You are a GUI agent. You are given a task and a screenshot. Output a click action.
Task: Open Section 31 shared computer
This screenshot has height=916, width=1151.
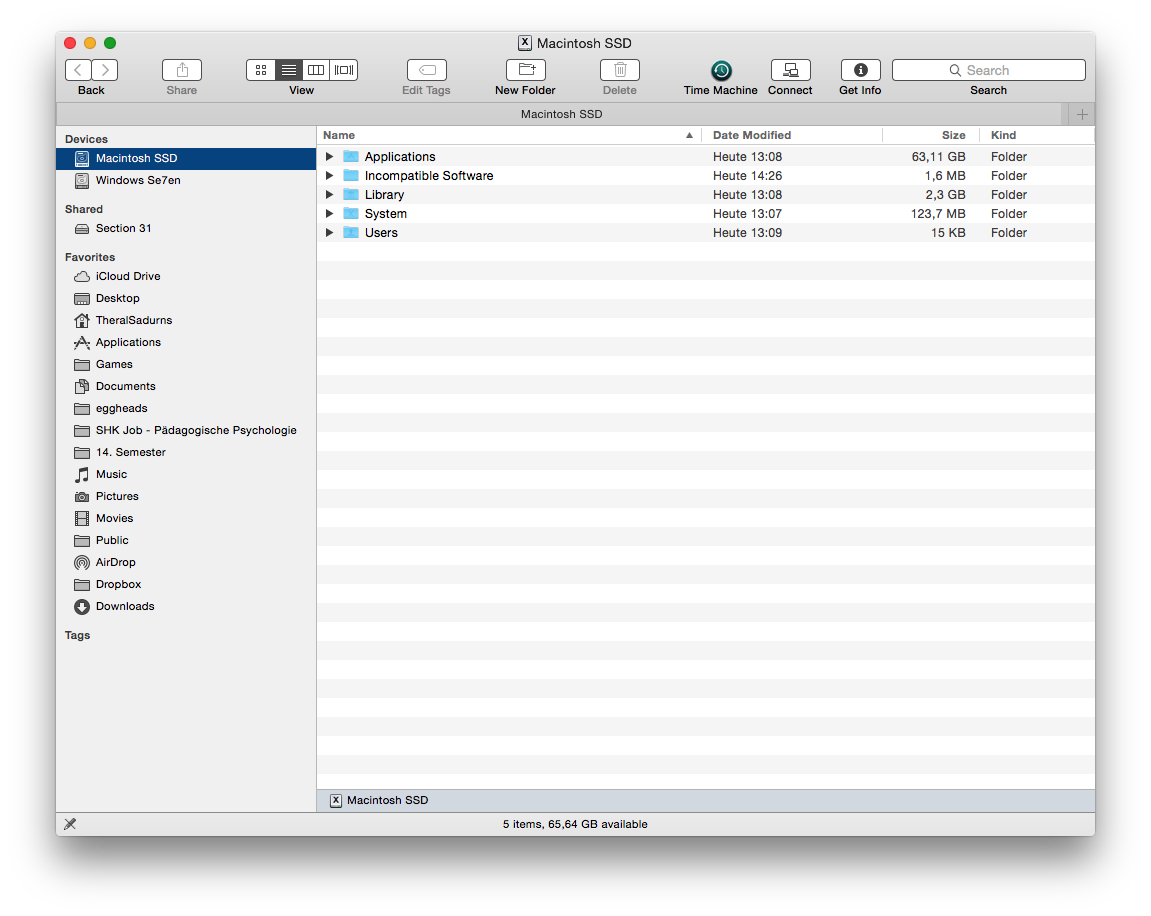click(x=186, y=228)
